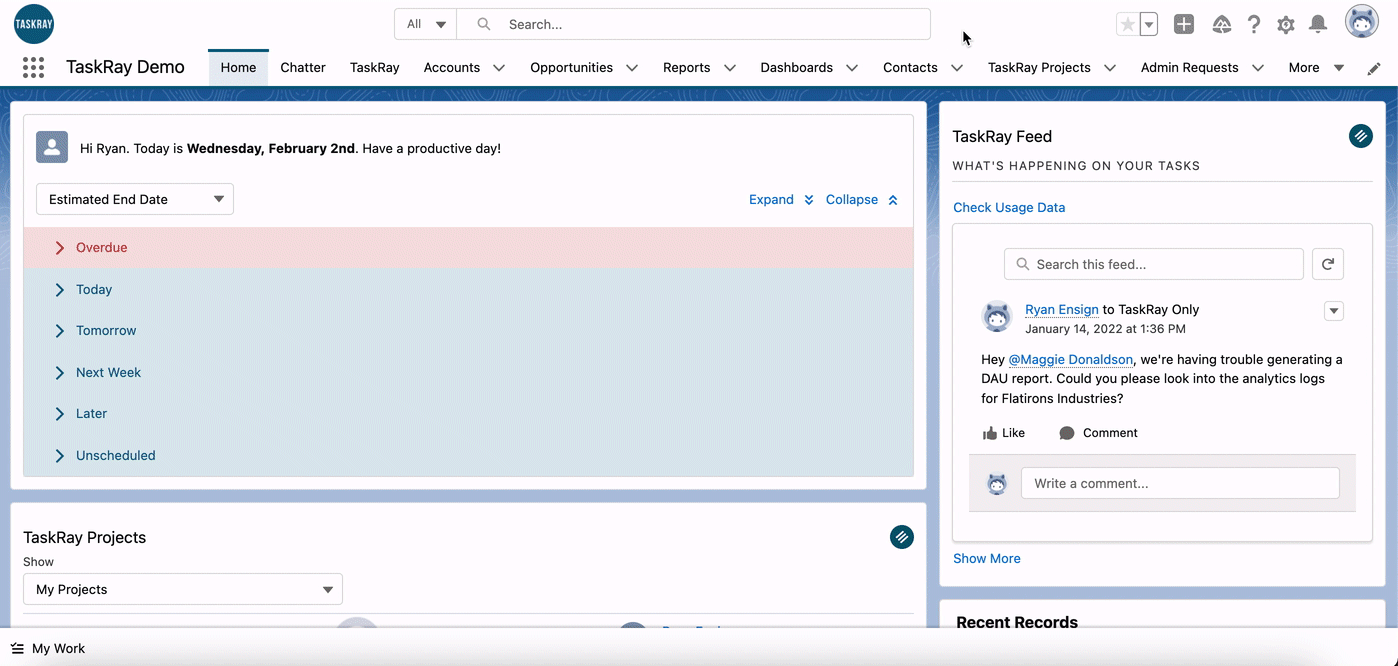Image resolution: width=1398 pixels, height=666 pixels.
Task: Open the Reports tab
Action: coord(686,67)
